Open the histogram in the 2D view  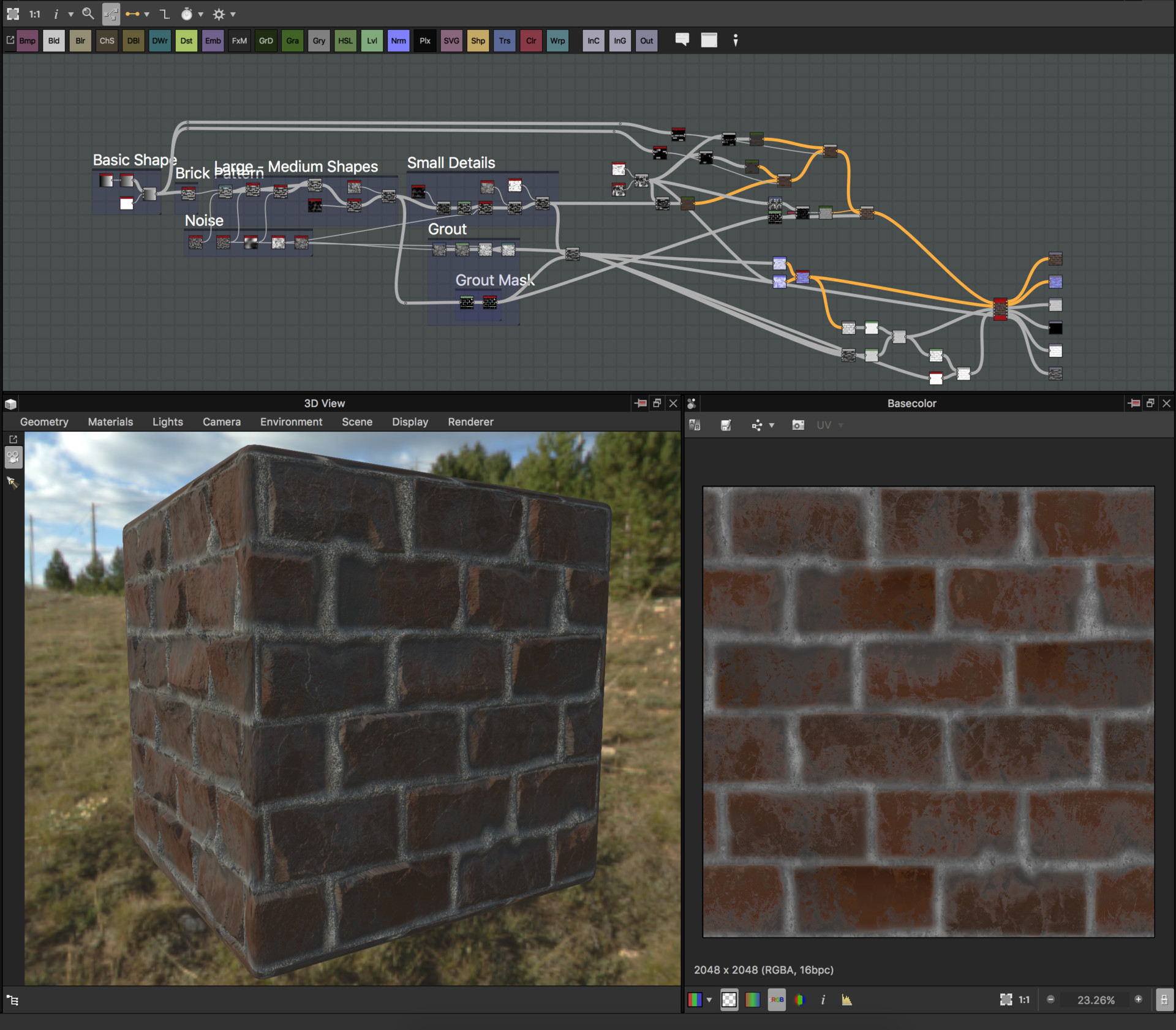click(x=846, y=999)
